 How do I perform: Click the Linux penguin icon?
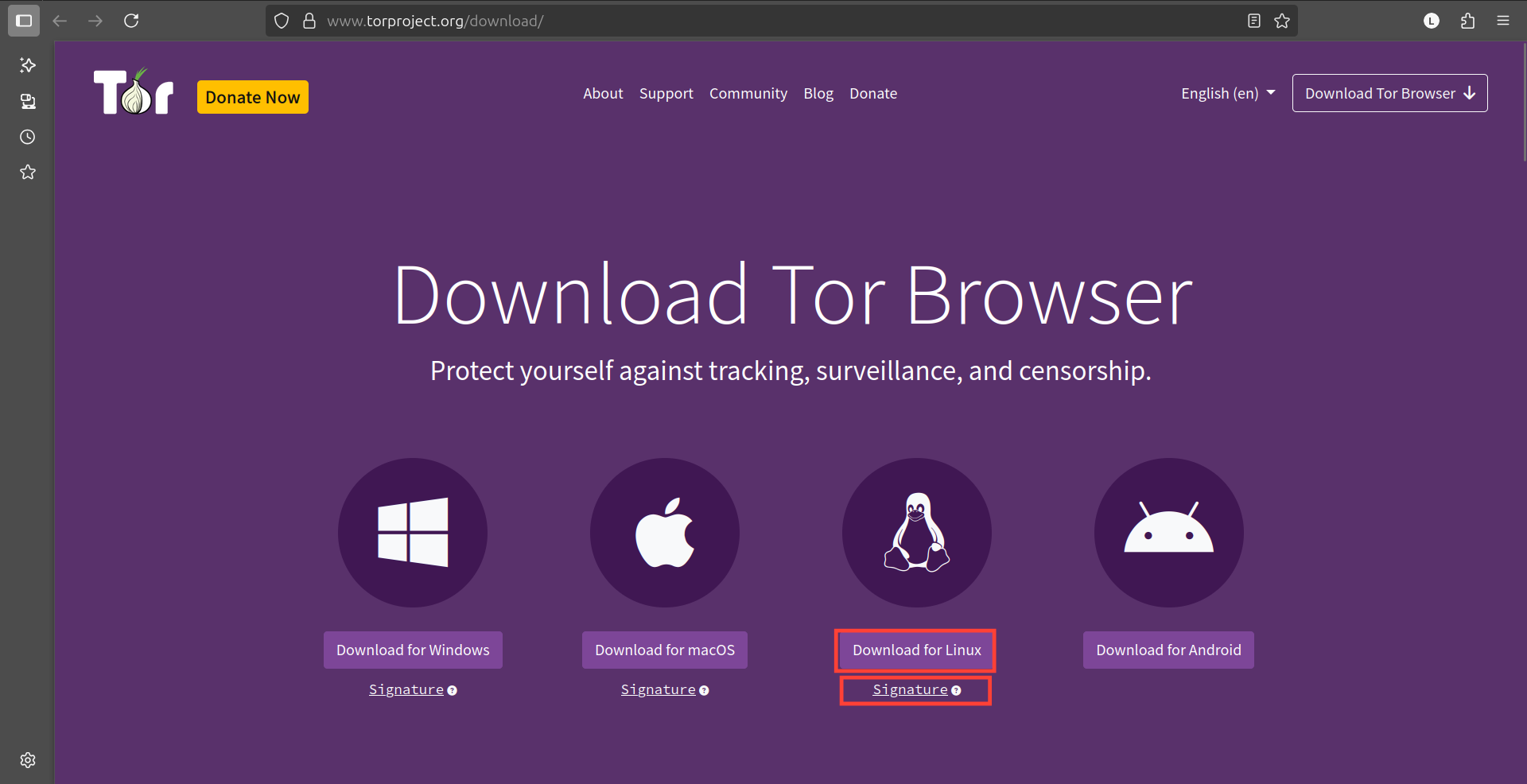point(917,533)
